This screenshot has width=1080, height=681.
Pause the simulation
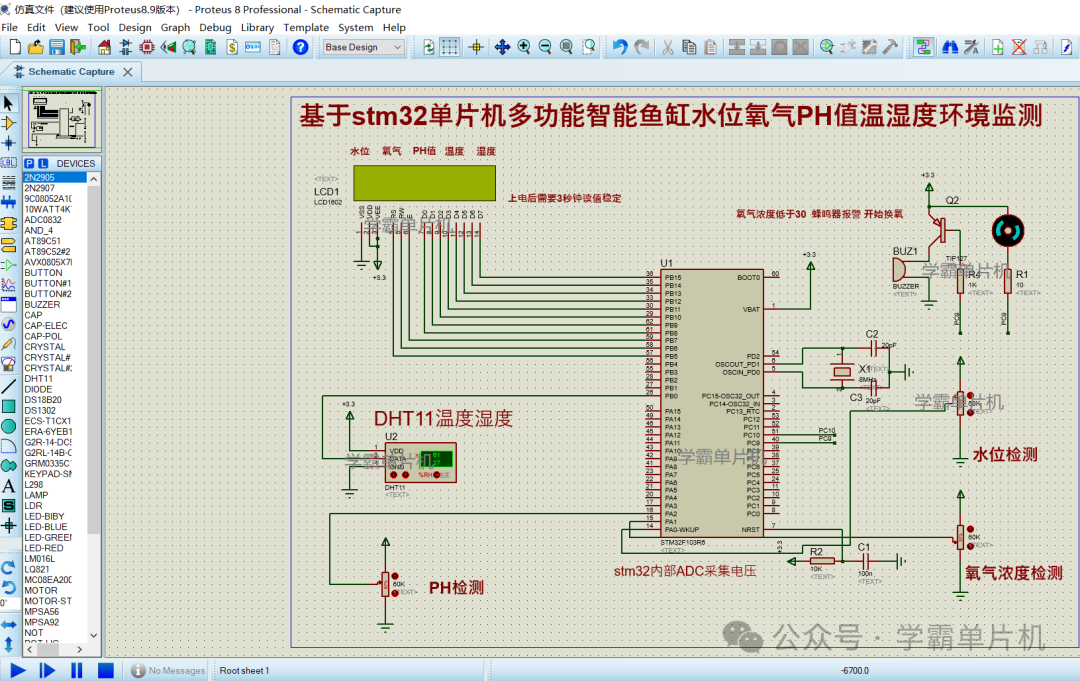click(76, 670)
